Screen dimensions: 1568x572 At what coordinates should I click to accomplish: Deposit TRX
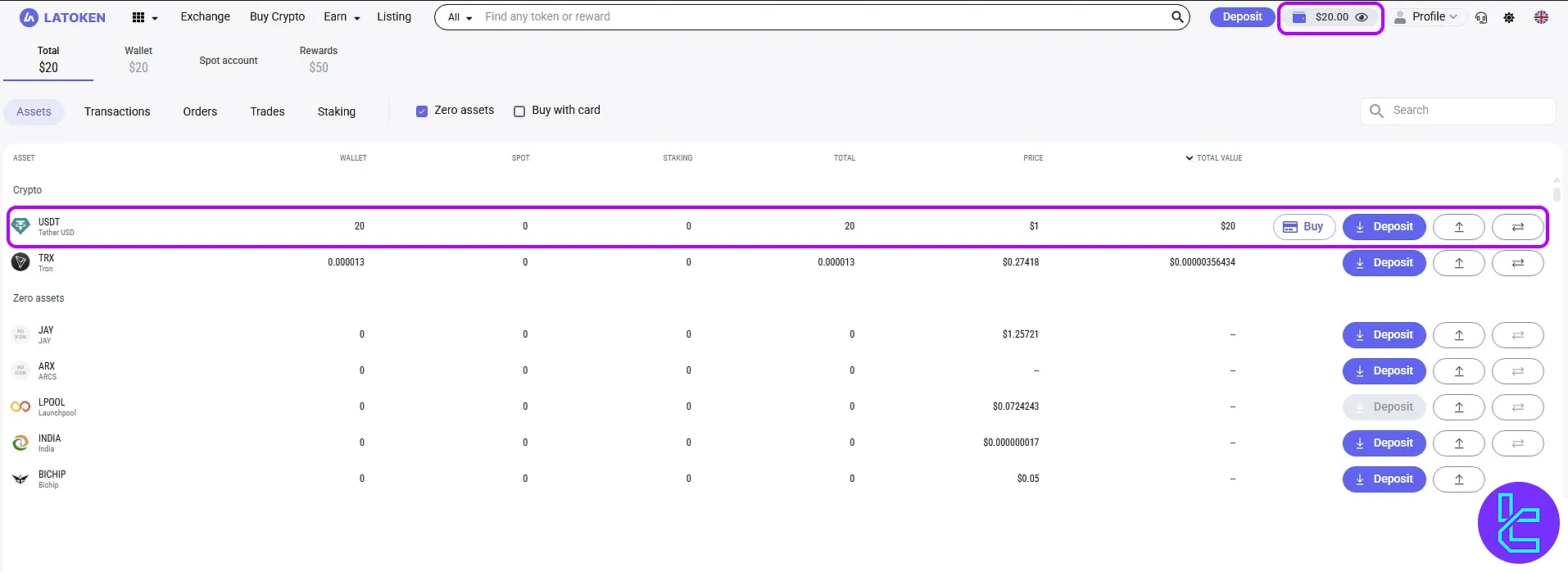point(1384,263)
